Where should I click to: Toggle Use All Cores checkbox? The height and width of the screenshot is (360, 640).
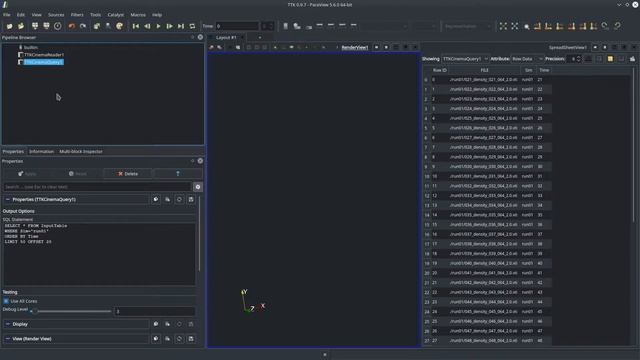6,301
